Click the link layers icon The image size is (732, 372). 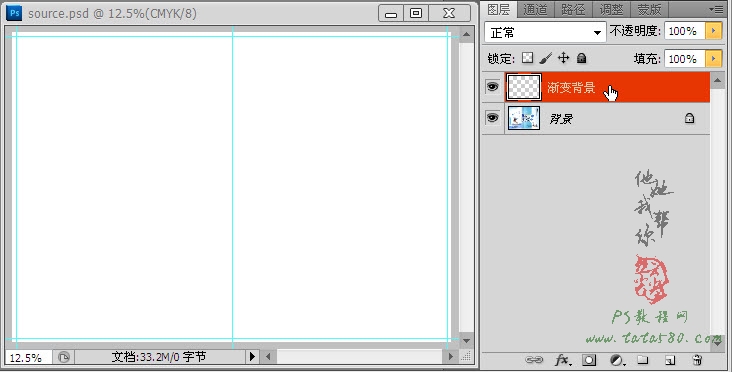coord(534,360)
